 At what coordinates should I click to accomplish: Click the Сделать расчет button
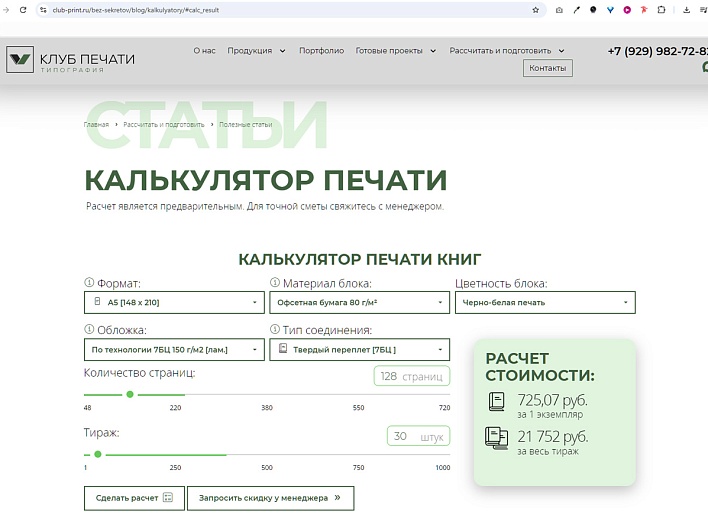point(134,498)
